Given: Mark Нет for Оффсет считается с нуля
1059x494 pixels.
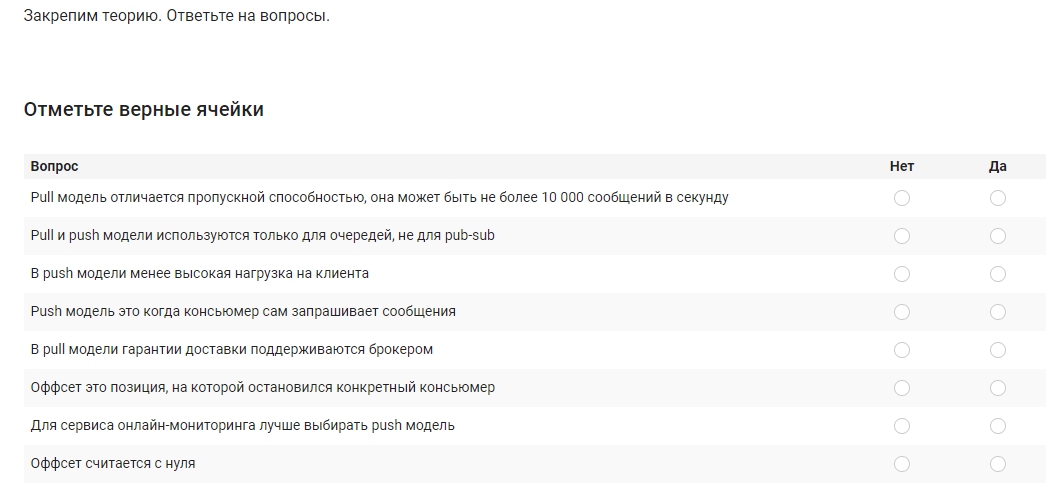Looking at the screenshot, I should pos(902,464).
